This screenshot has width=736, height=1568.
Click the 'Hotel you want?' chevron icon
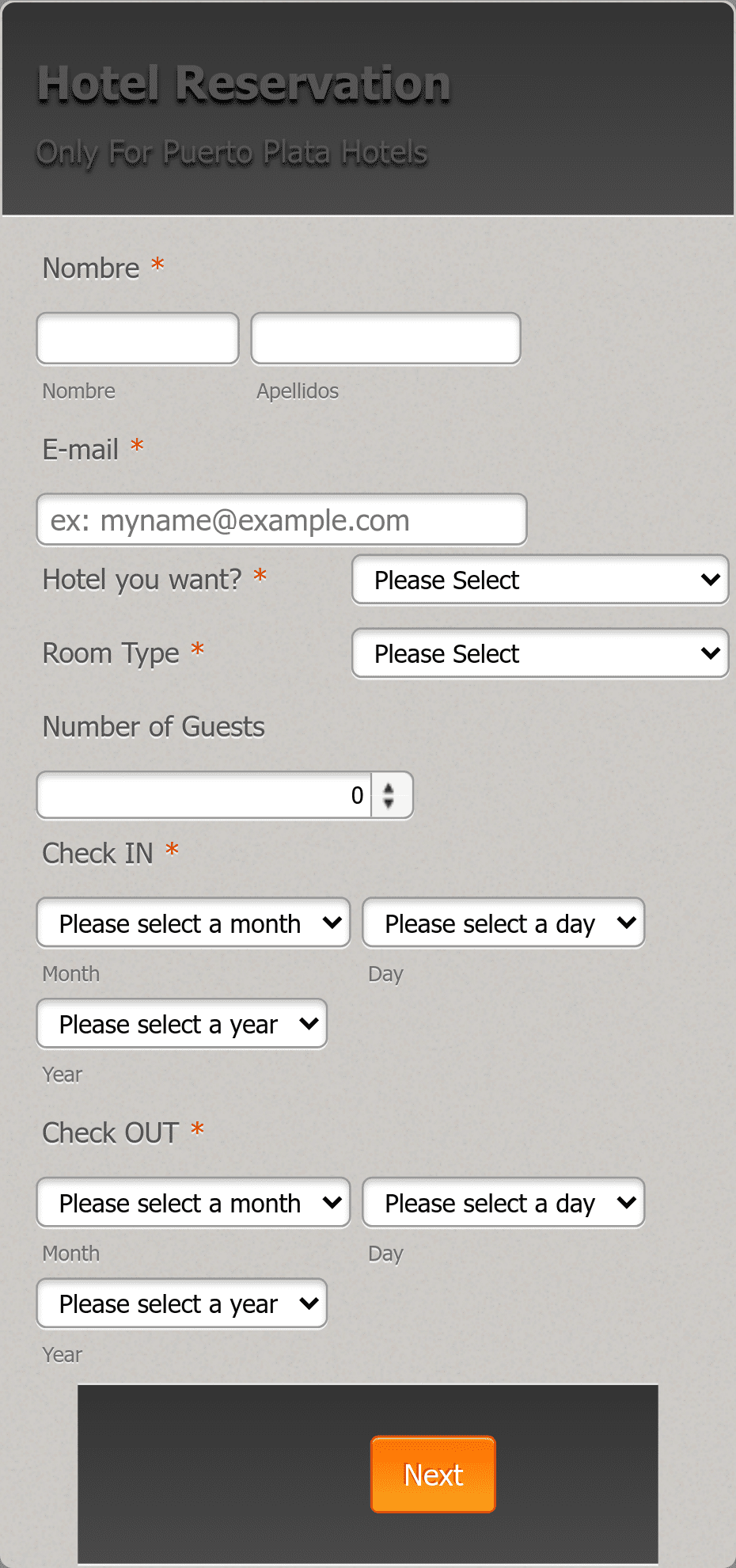click(x=711, y=580)
